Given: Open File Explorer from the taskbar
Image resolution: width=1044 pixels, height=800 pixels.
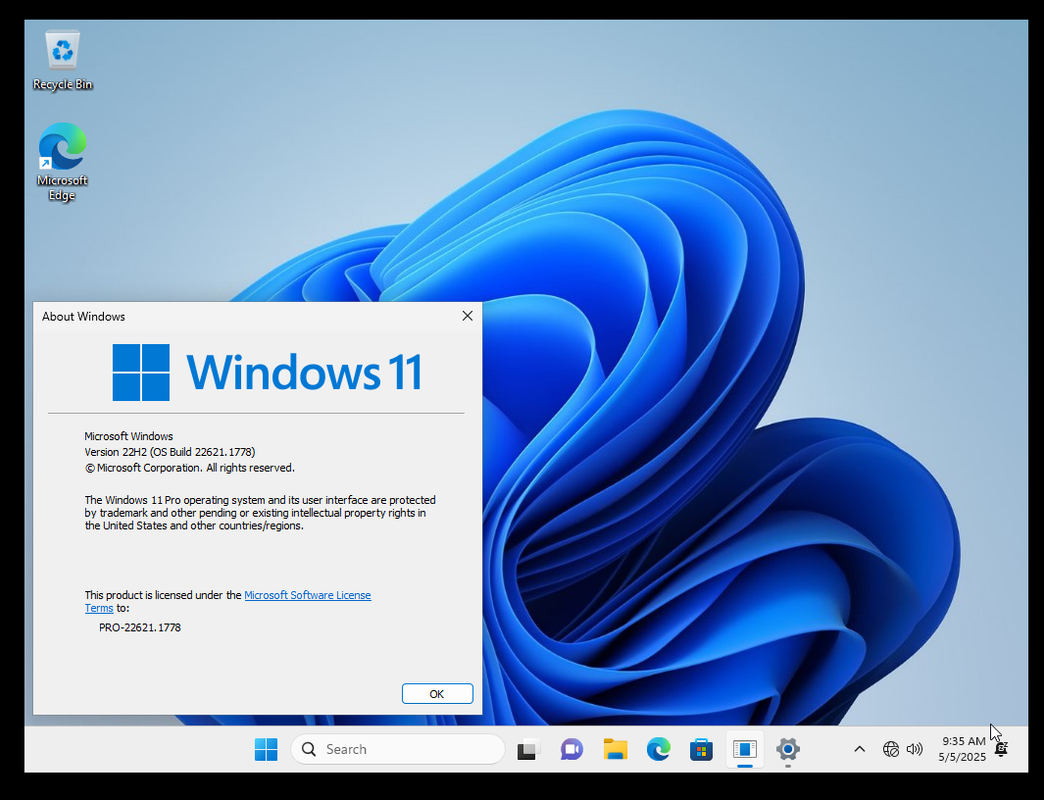Looking at the screenshot, I should (x=615, y=749).
